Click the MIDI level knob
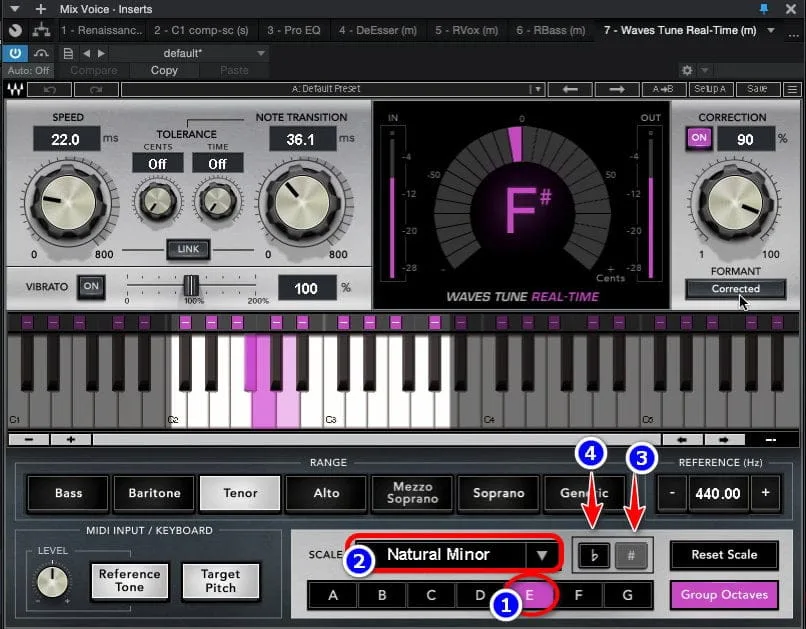The height and width of the screenshot is (629, 806). [x=52, y=582]
